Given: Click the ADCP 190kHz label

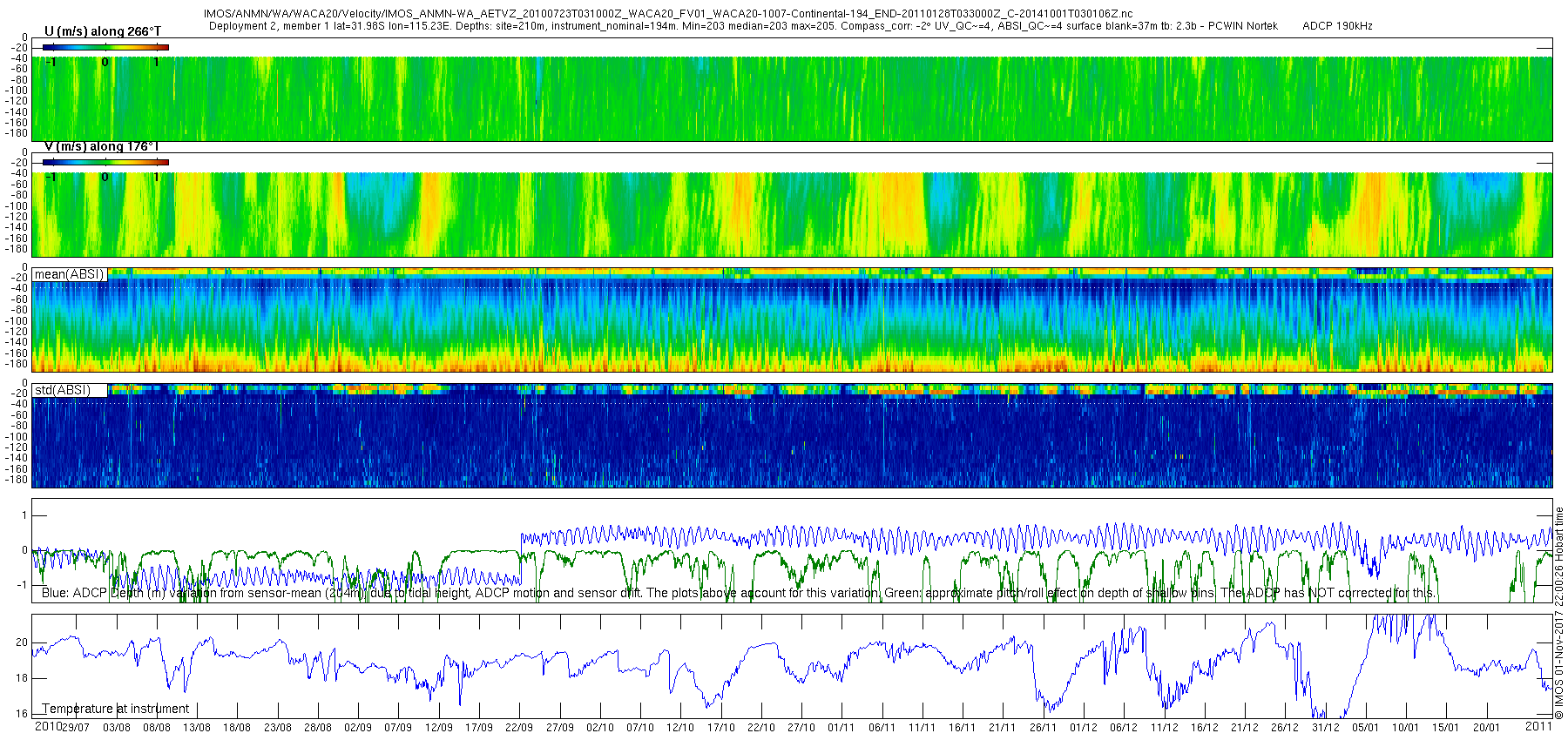Looking at the screenshot, I should 1337,26.
